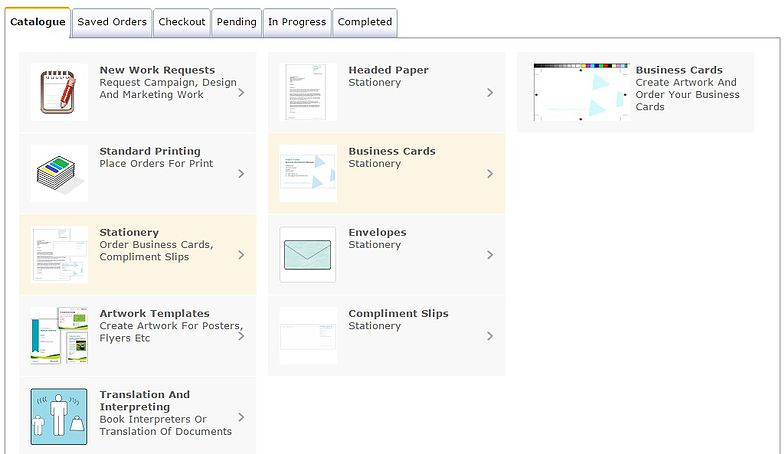The height and width of the screenshot is (454, 784).
Task: Click the Artwork Templates posters icon
Action: click(59, 336)
